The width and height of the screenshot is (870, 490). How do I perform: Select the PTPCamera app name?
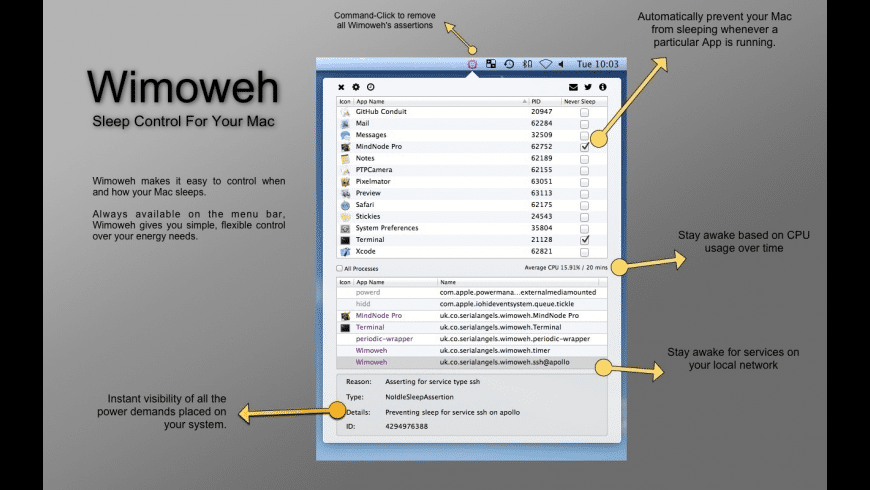pos(374,170)
